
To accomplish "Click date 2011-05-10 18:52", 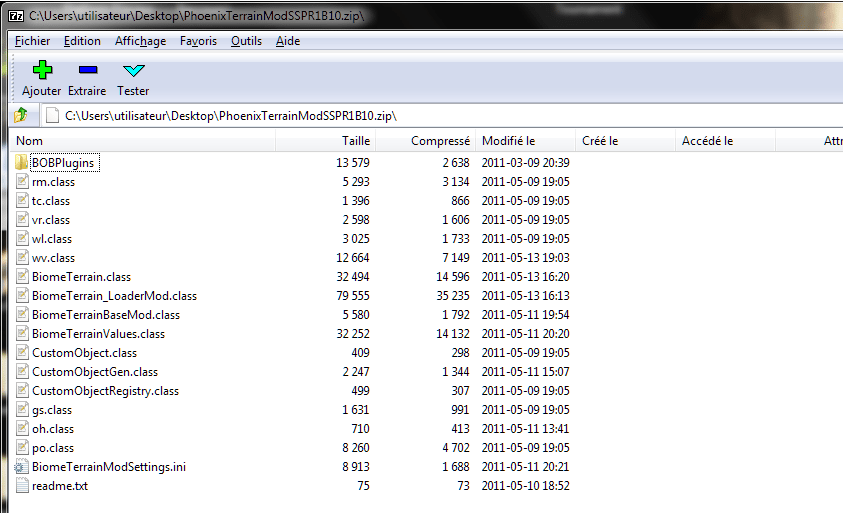I will (x=526, y=485).
